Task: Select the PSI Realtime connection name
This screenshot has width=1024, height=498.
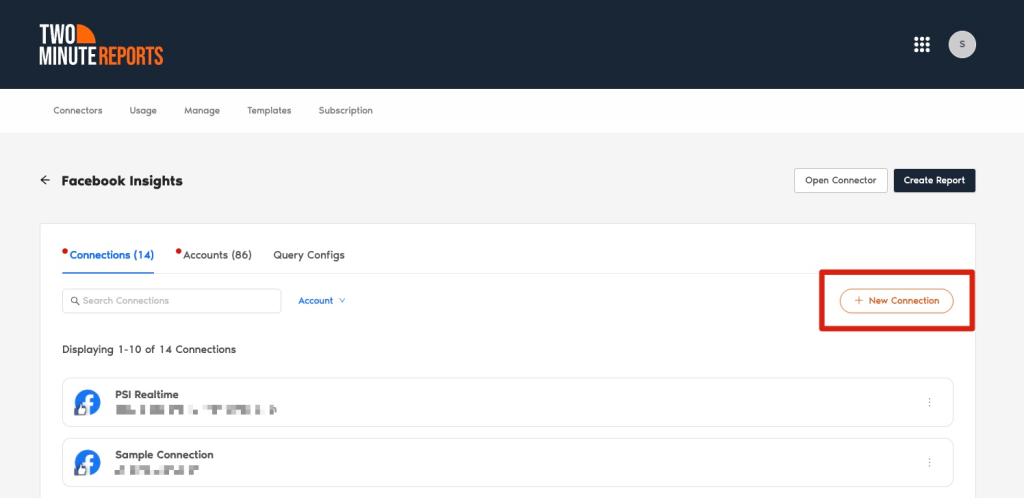Action: click(x=147, y=394)
